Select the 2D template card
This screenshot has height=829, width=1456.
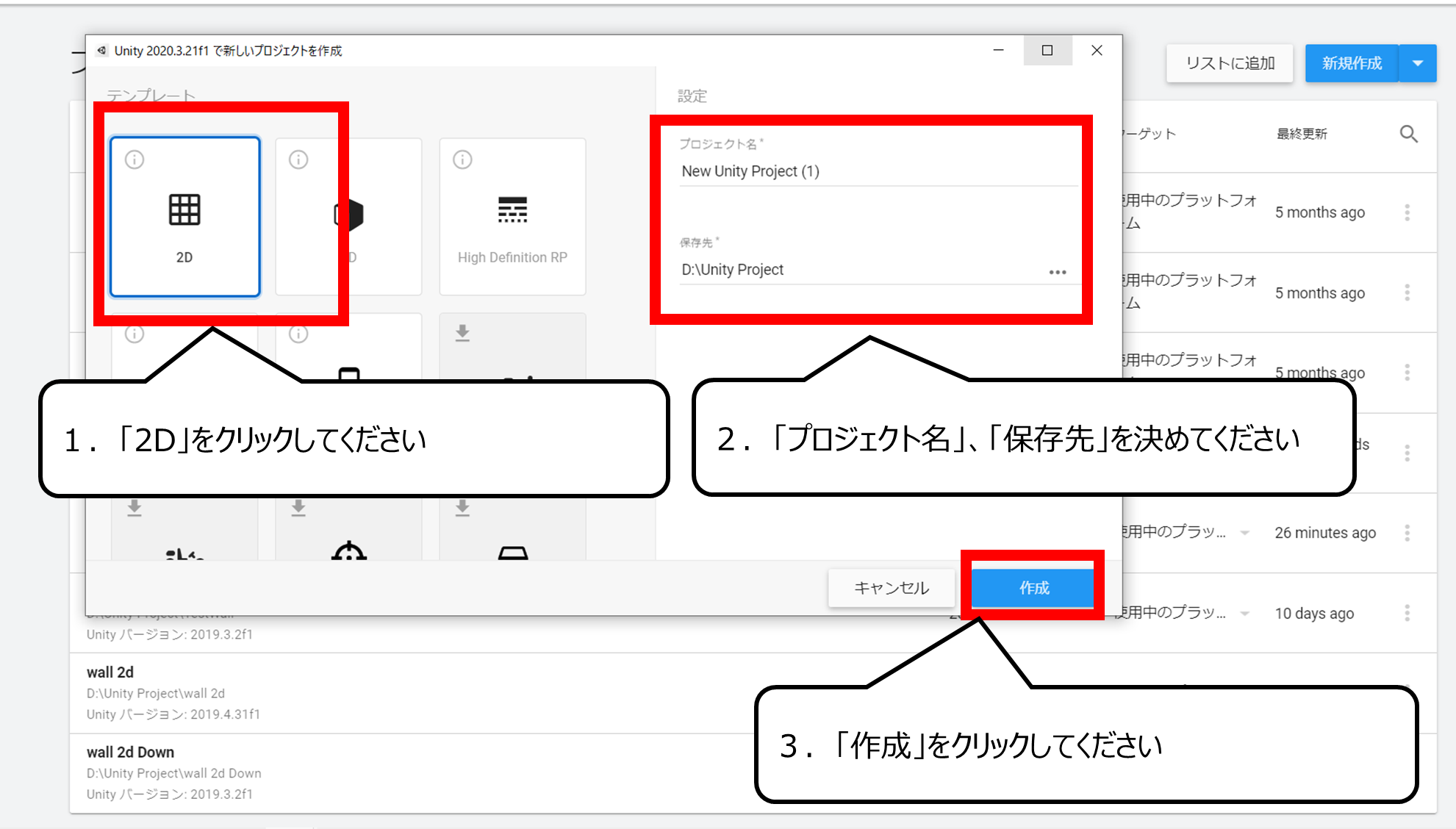185,217
